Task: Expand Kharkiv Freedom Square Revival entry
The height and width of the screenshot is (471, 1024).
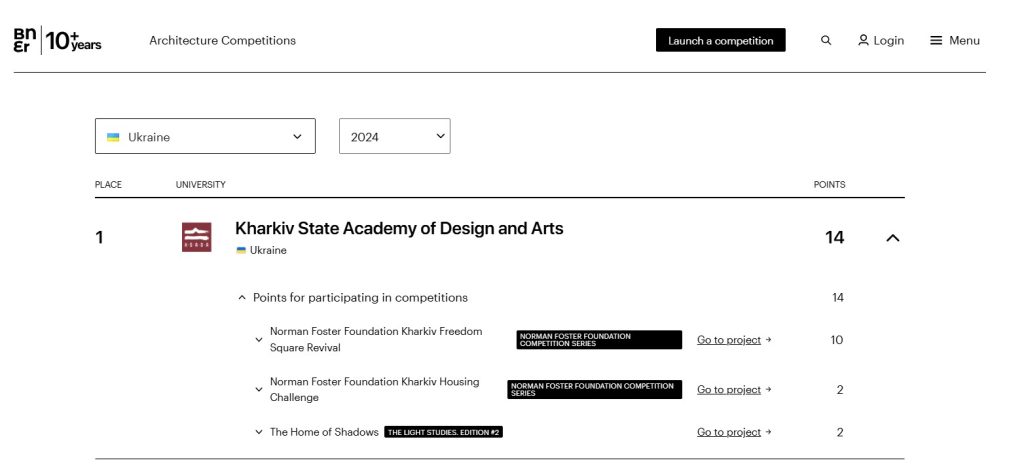Action: tap(259, 340)
